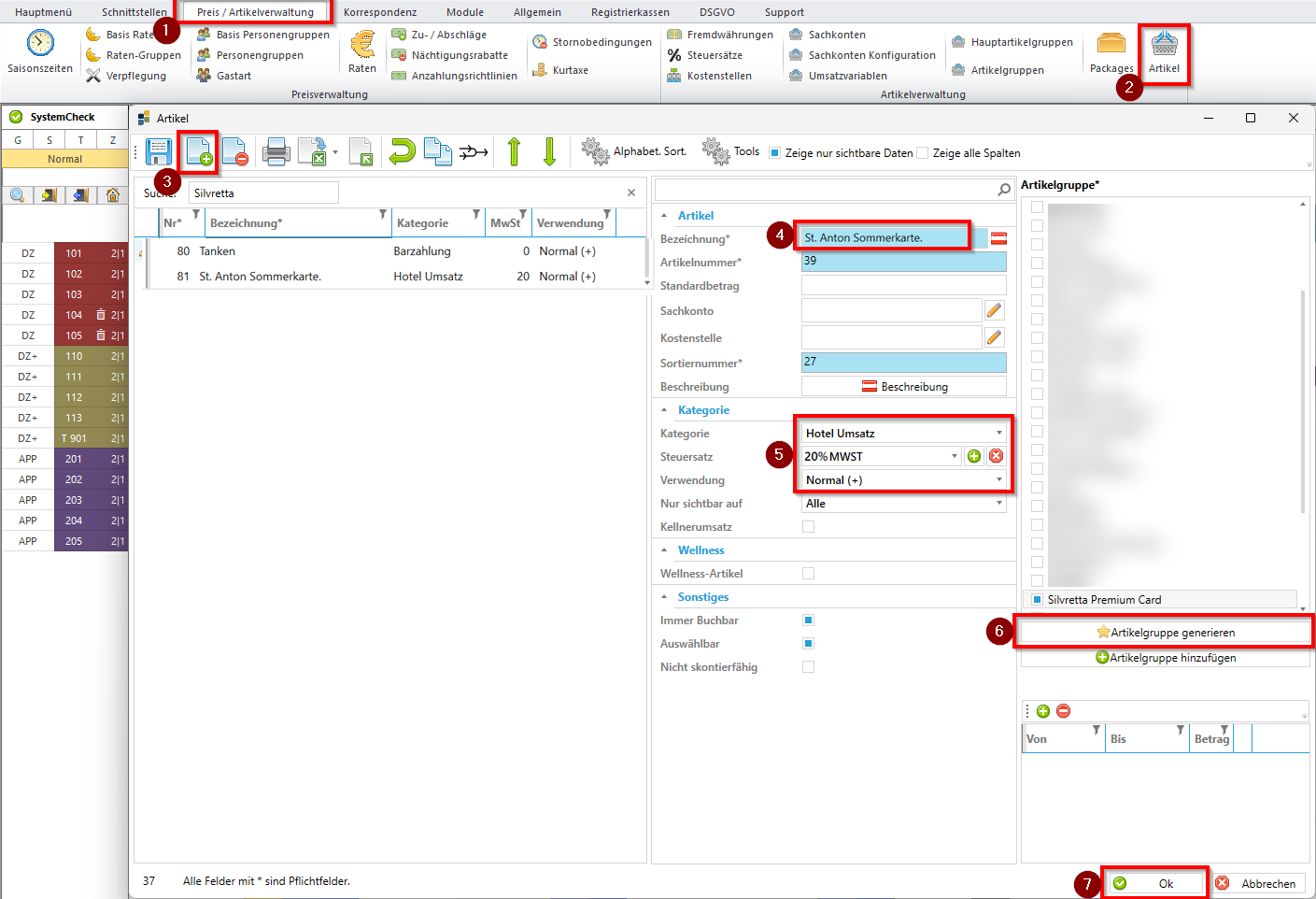1316x899 pixels.
Task: Toggle 'Zeige alle Spalten' checkbox
Action: 923,153
